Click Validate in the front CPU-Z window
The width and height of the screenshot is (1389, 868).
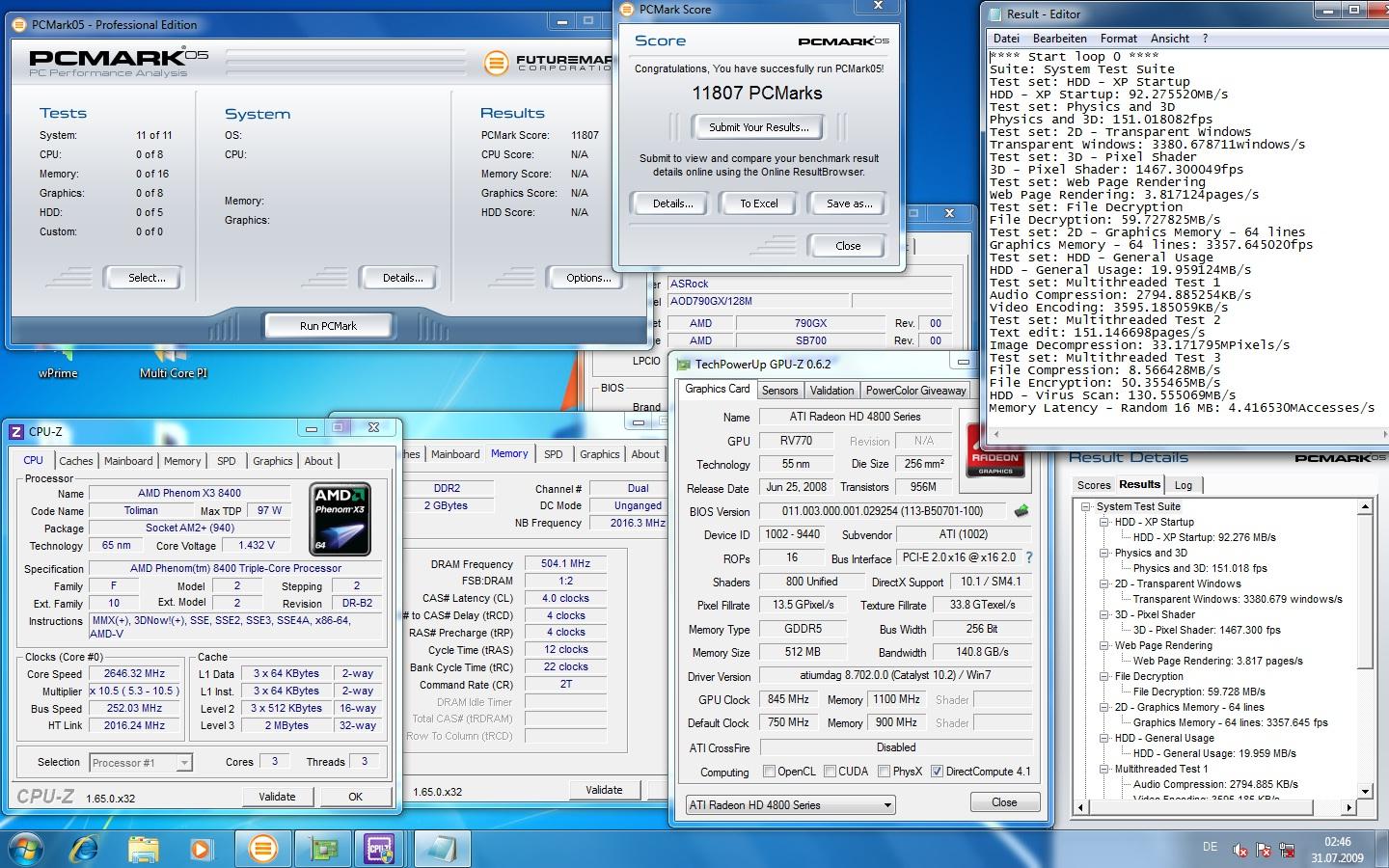277,797
